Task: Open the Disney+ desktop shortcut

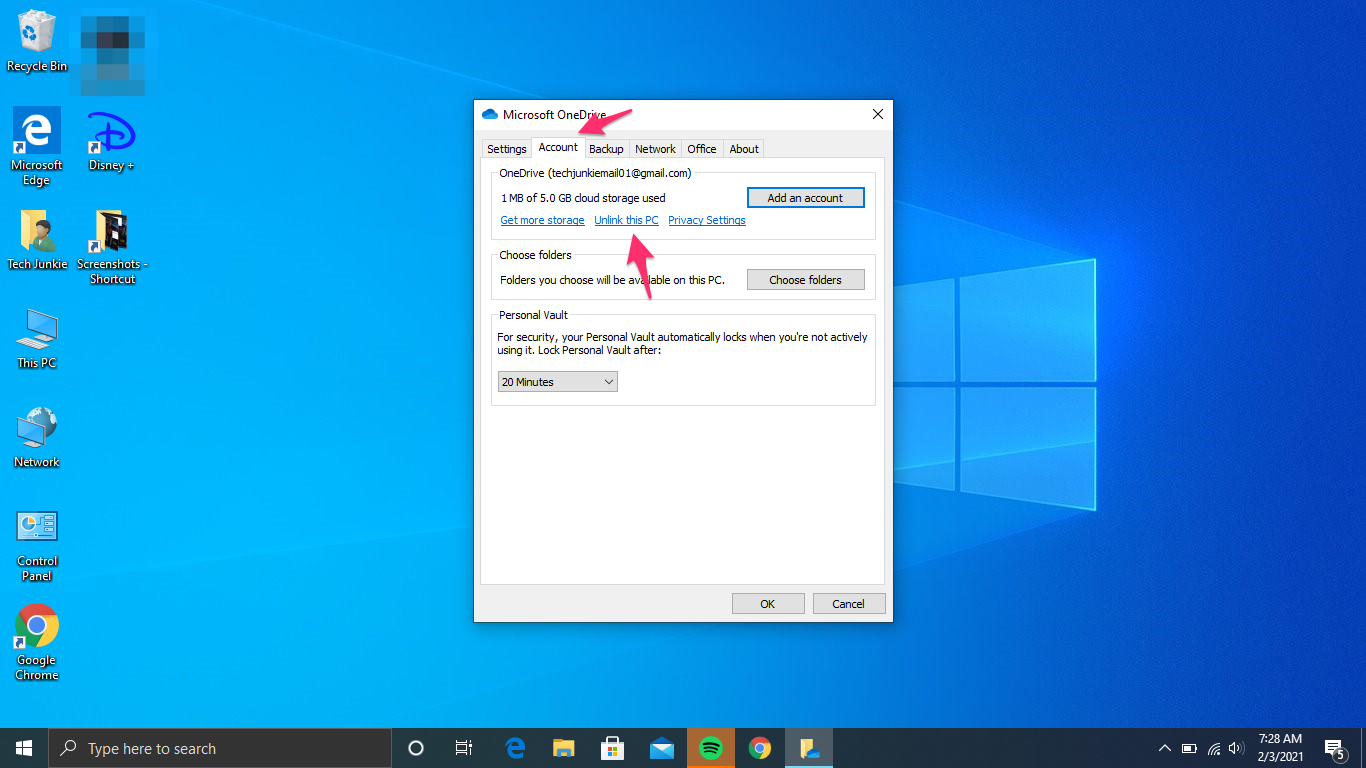Action: click(x=111, y=139)
